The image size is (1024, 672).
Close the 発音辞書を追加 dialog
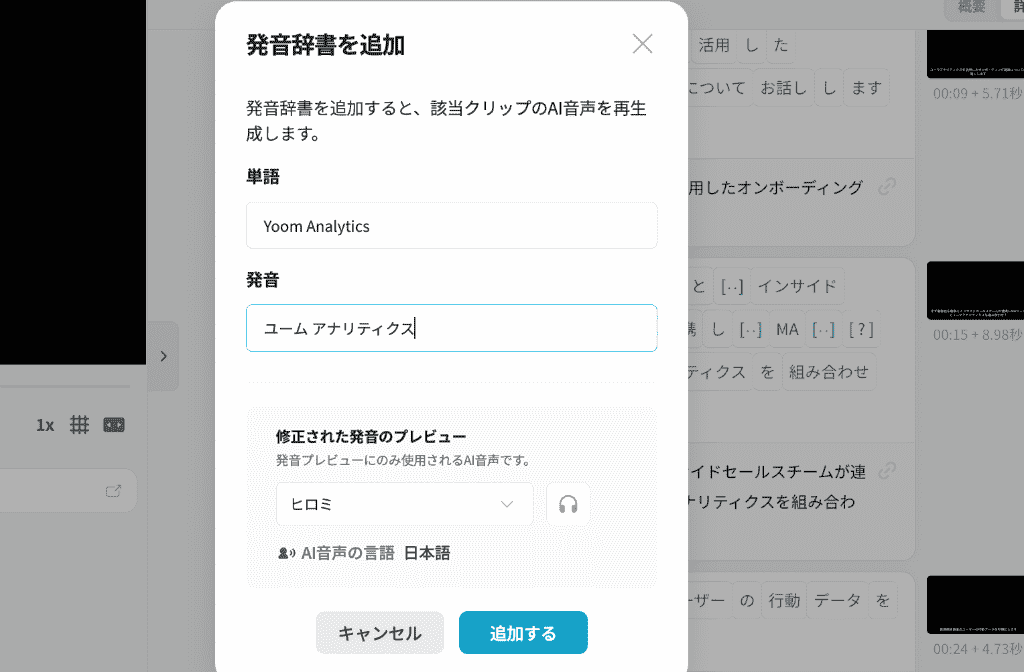(643, 44)
